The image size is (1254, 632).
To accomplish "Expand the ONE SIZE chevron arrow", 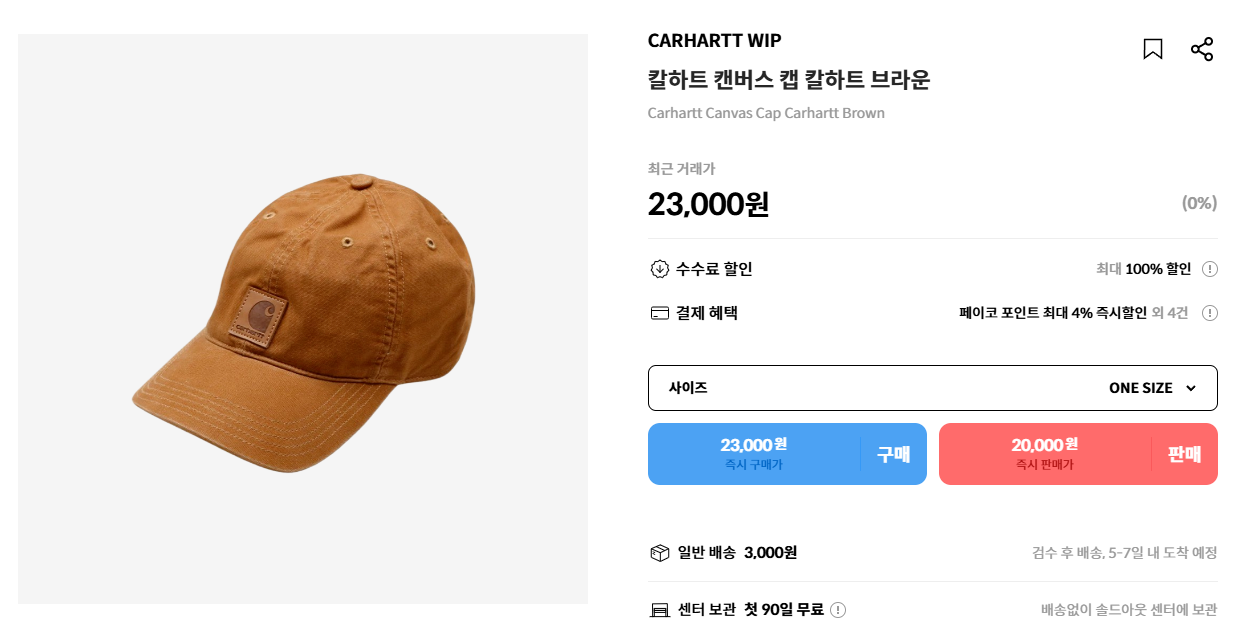I will (x=1190, y=388).
